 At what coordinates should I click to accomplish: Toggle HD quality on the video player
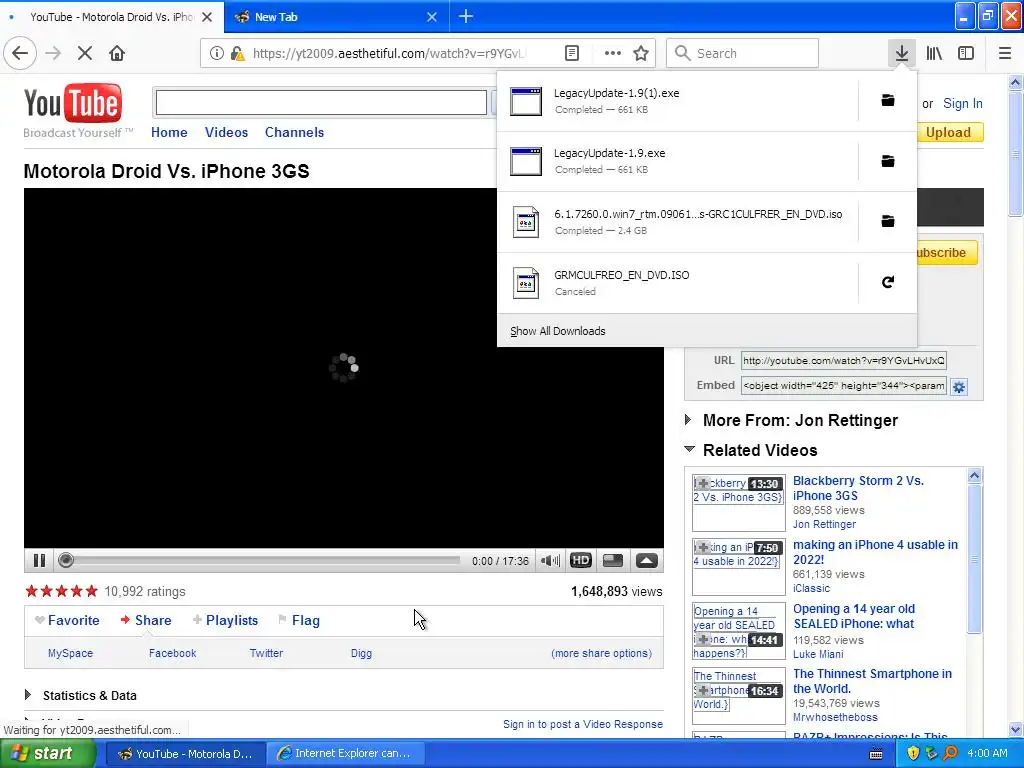[581, 560]
